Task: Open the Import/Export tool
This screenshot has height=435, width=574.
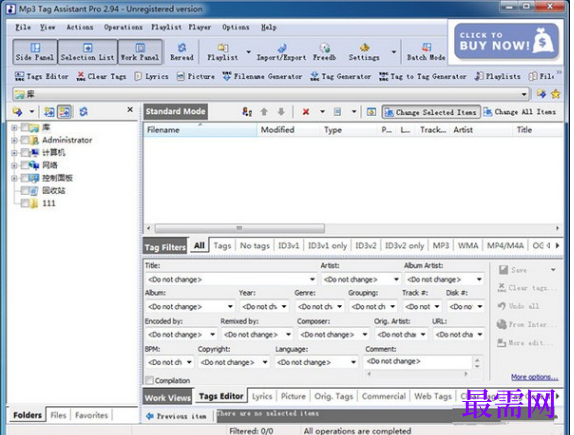Action: tap(281, 52)
